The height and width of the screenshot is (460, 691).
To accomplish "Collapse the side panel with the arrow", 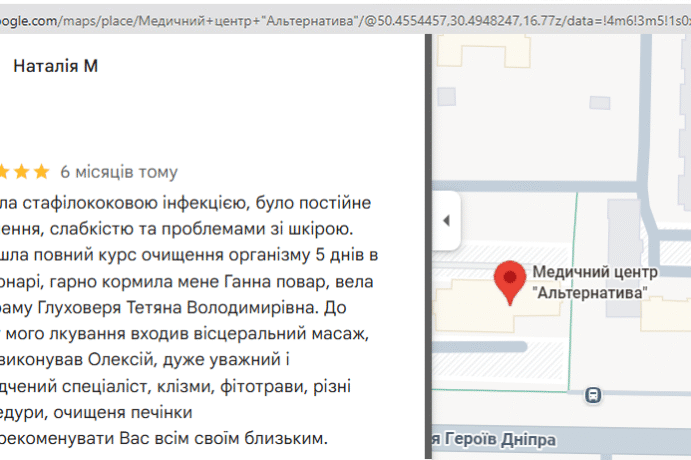I will tap(446, 220).
